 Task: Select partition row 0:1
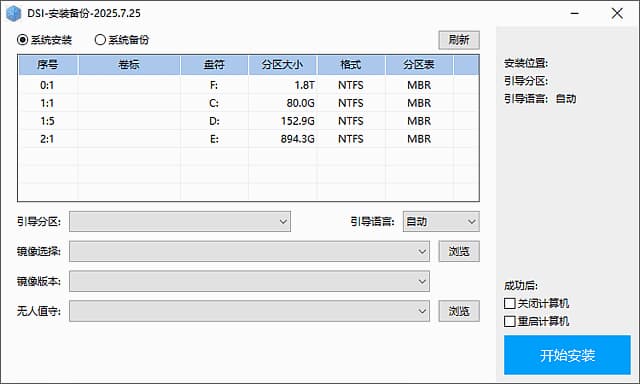pos(249,85)
